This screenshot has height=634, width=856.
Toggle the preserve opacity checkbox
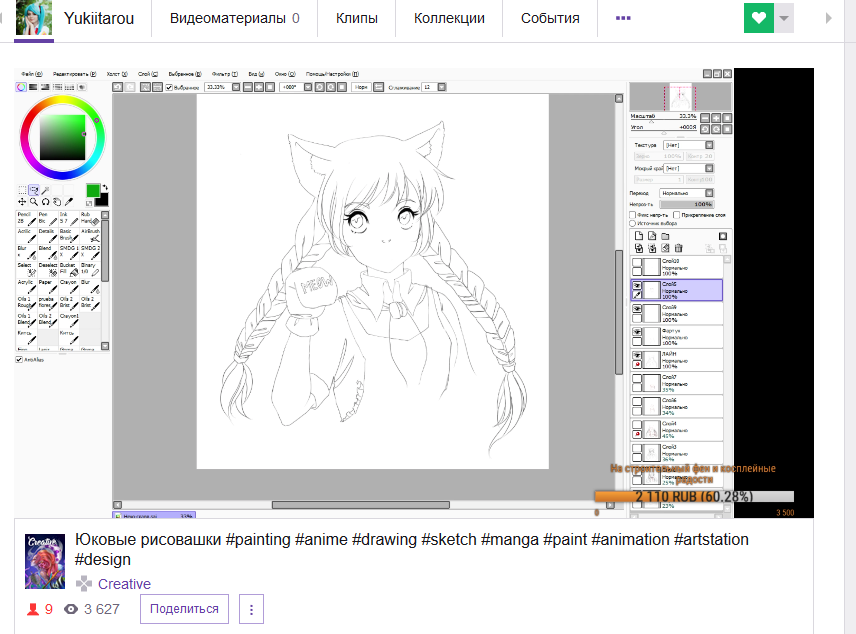(633, 215)
